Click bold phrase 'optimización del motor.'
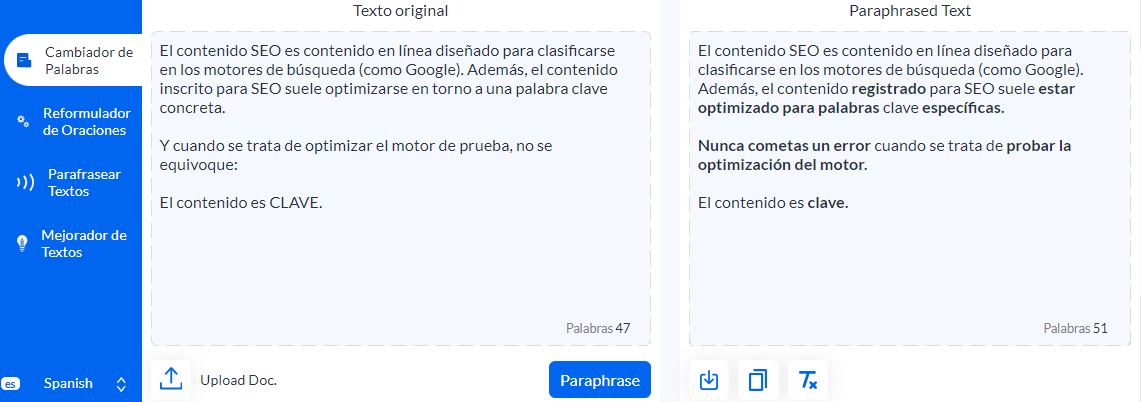The width and height of the screenshot is (1141, 402). coord(782,165)
